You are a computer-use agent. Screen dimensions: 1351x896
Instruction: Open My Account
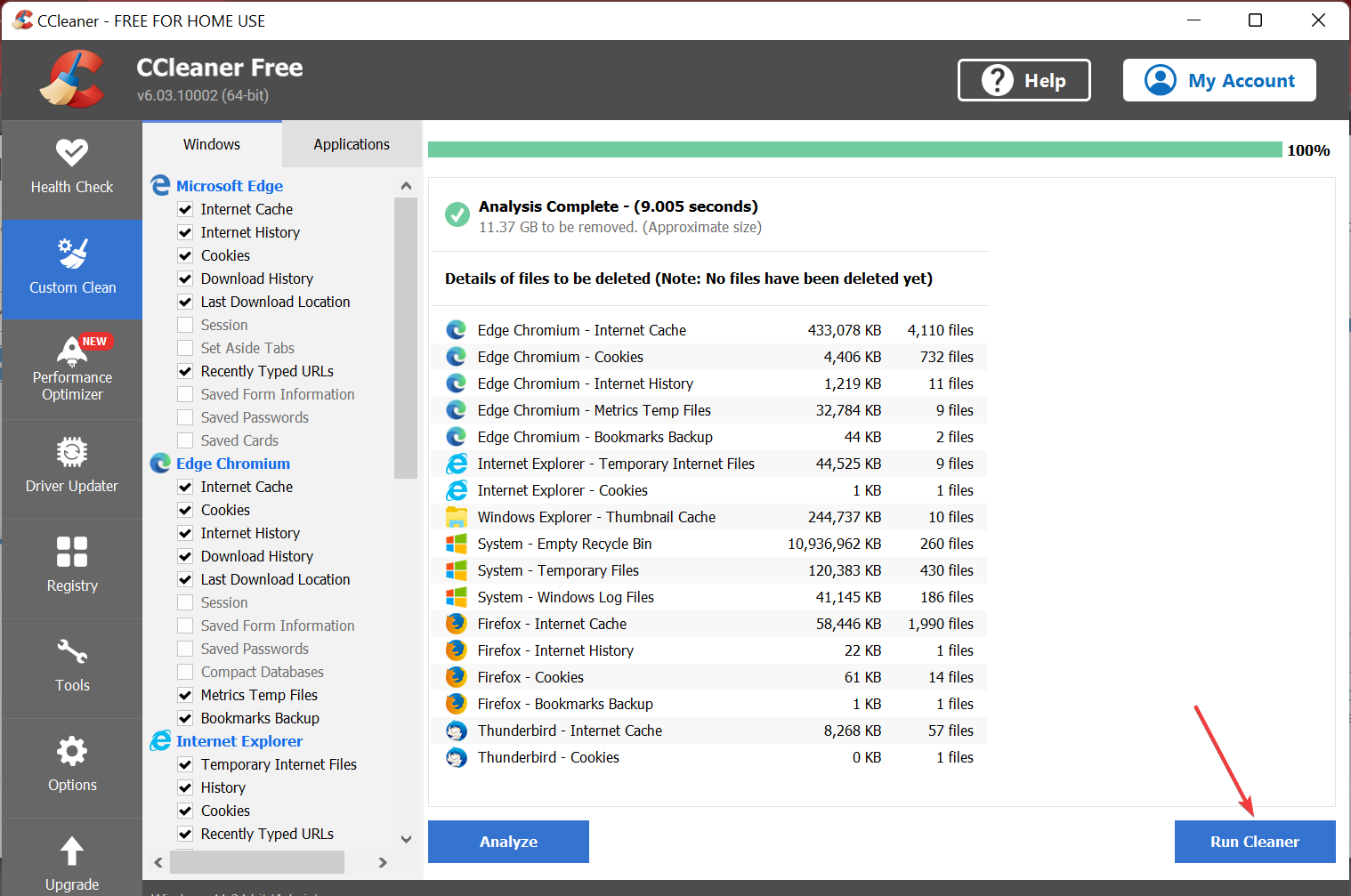[1219, 80]
